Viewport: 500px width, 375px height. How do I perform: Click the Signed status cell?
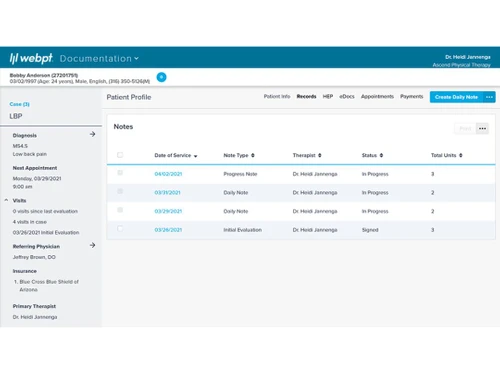370,230
